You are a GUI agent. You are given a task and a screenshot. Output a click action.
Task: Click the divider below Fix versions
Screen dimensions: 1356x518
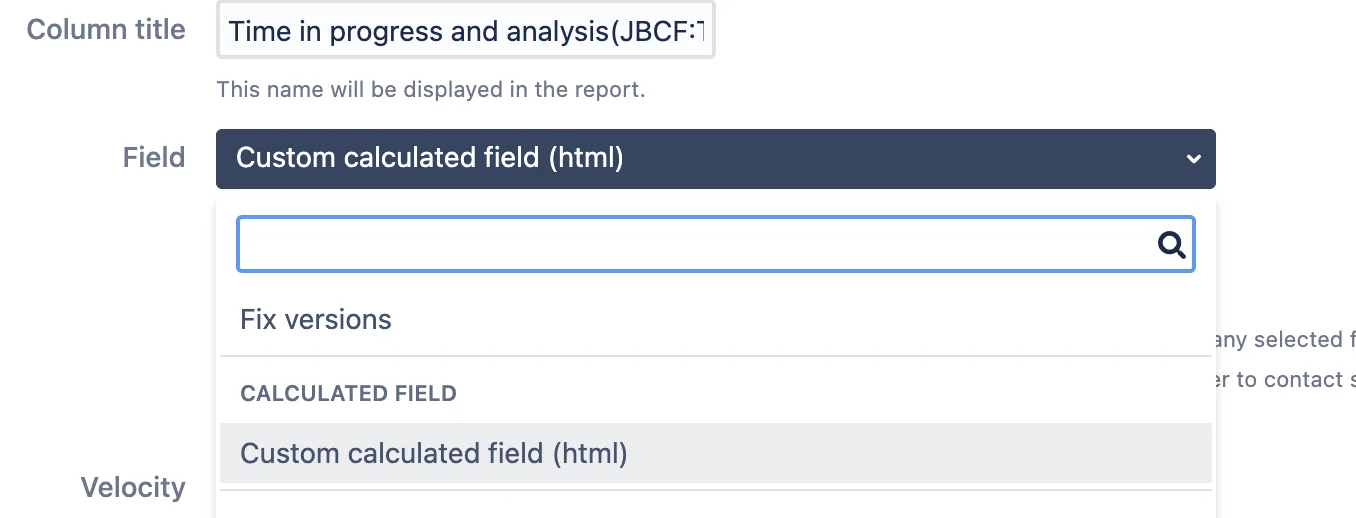click(x=716, y=356)
